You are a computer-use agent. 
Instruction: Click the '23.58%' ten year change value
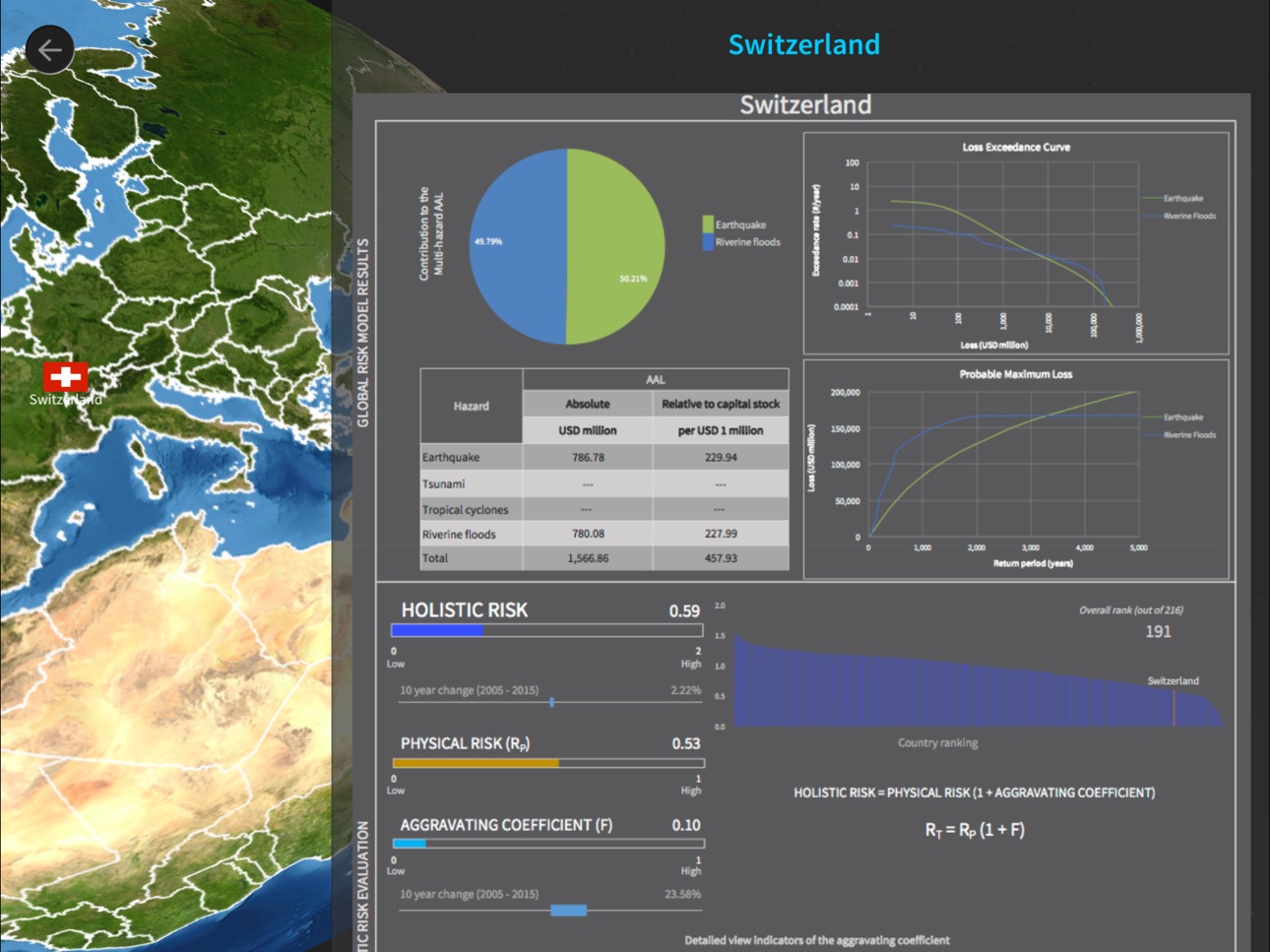[x=682, y=894]
